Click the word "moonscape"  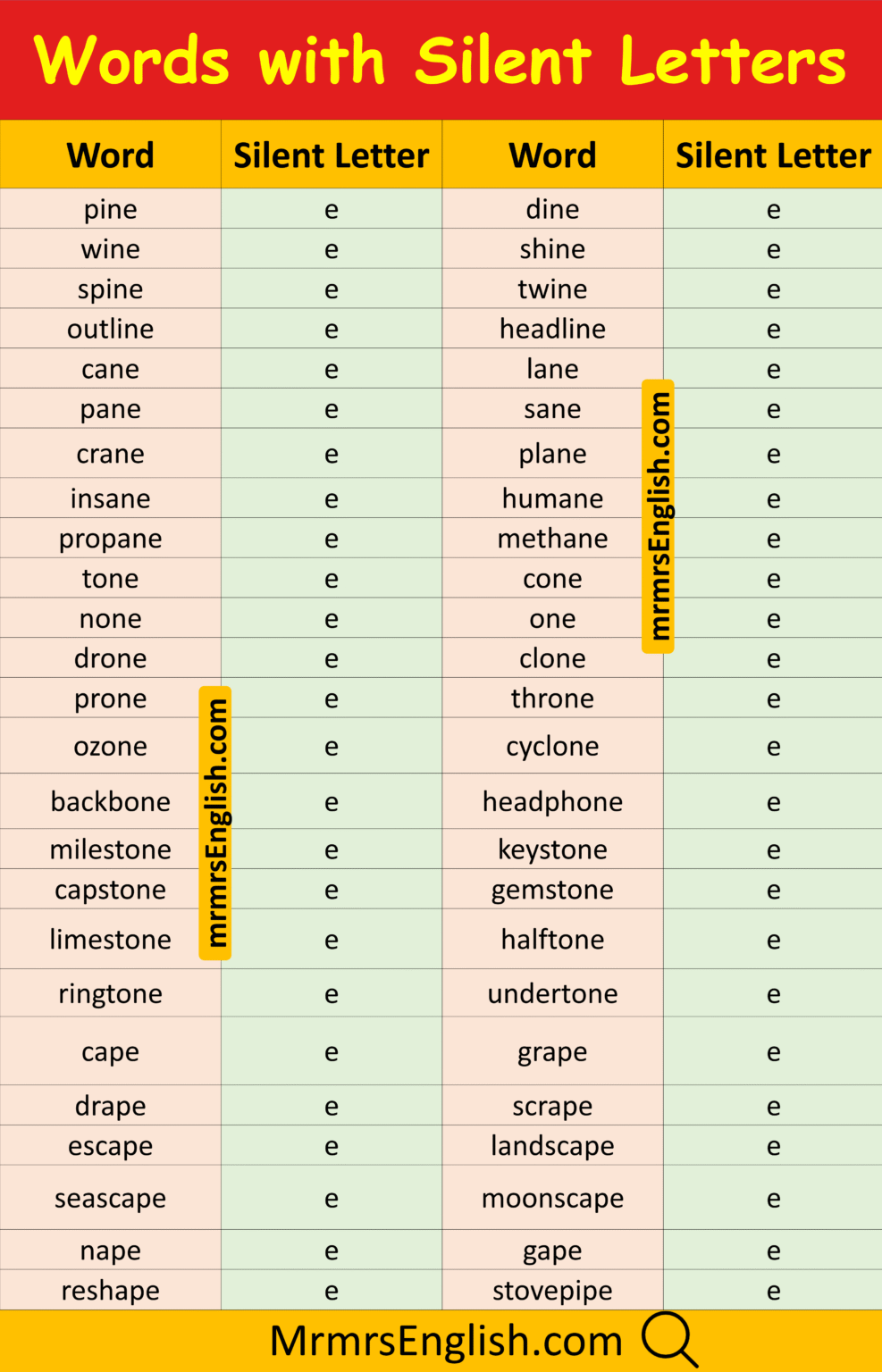pyautogui.click(x=552, y=1198)
